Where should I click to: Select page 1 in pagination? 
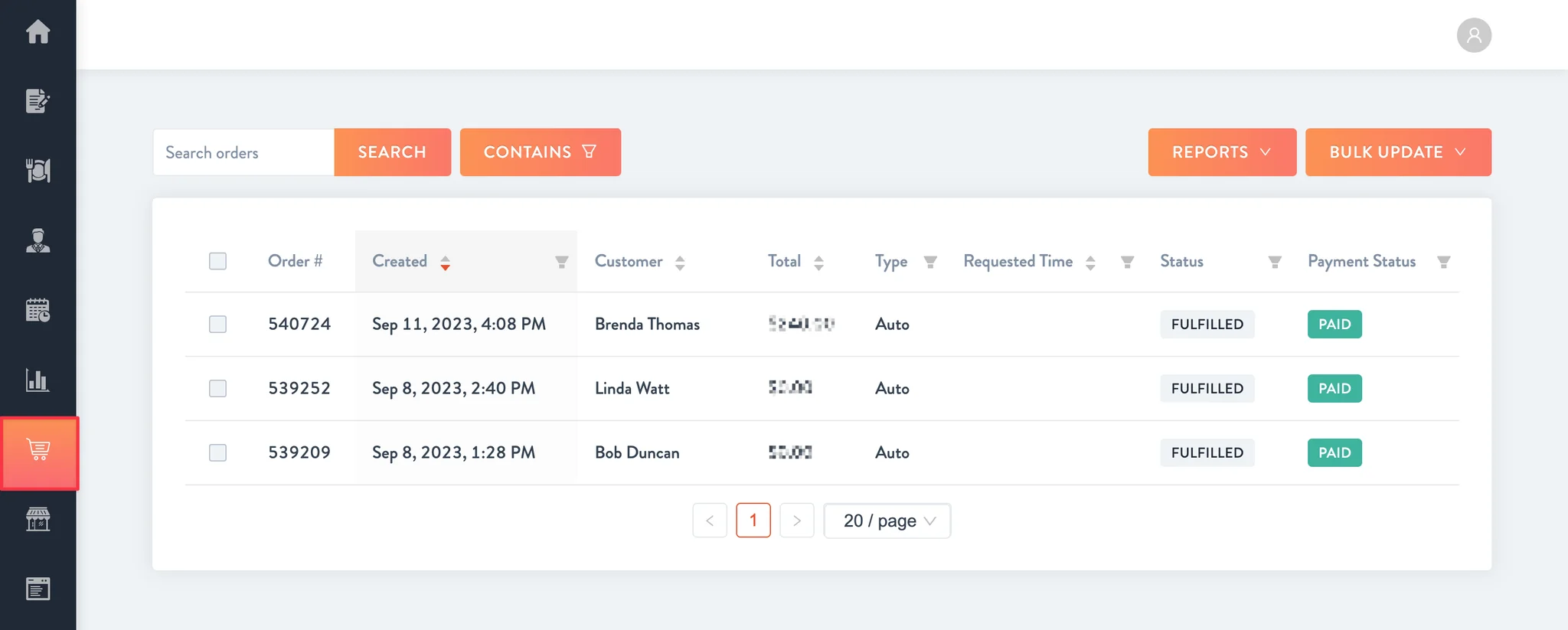point(753,521)
